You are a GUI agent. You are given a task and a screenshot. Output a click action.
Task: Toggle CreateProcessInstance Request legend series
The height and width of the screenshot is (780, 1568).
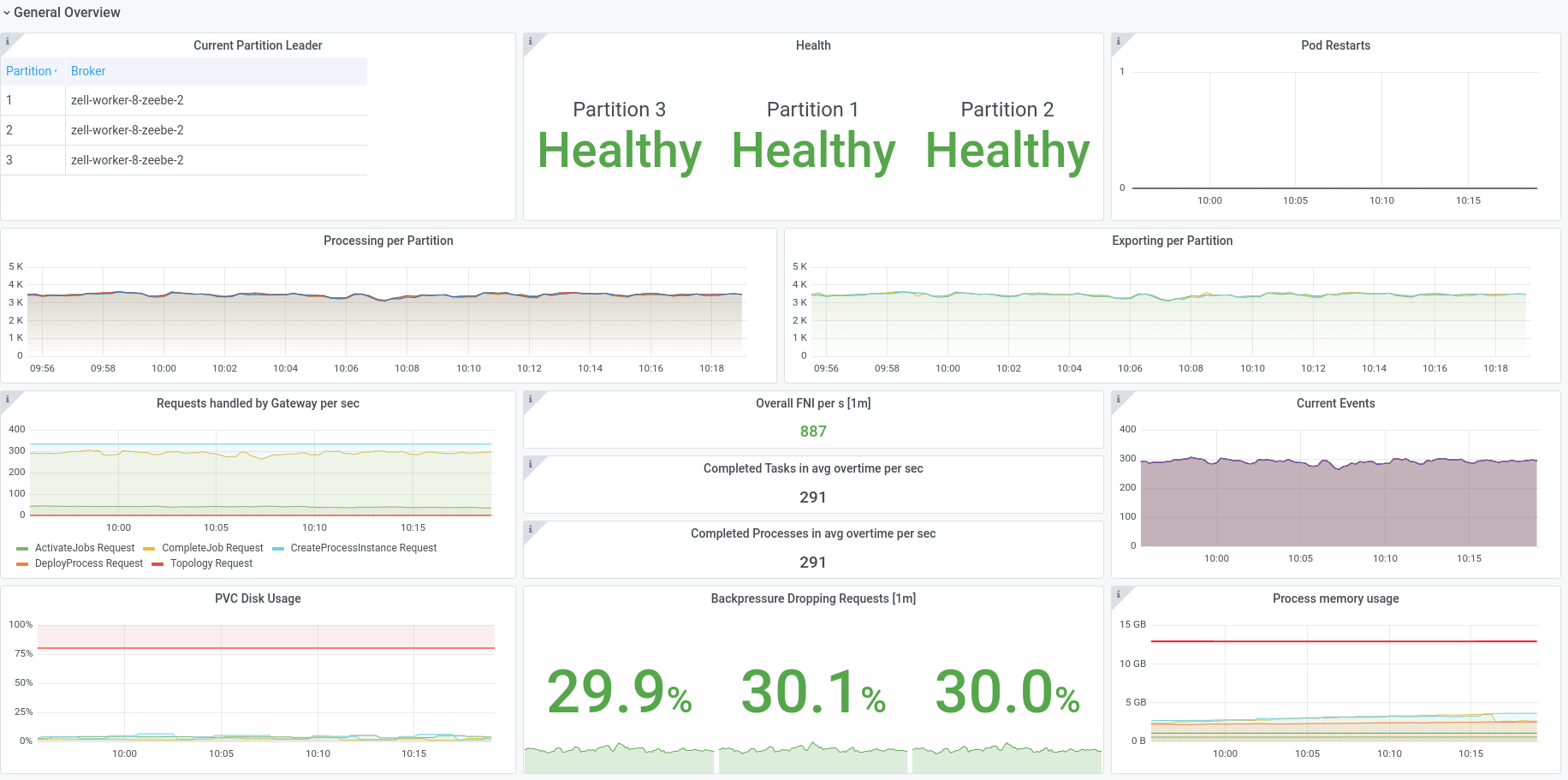pos(364,548)
